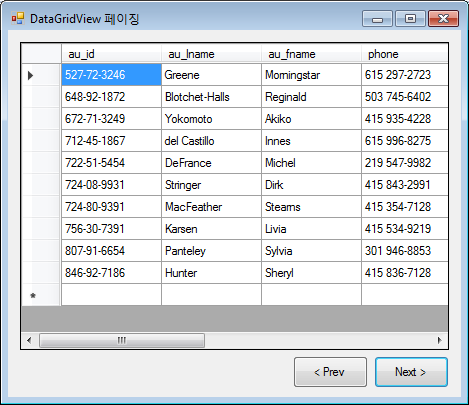Select cell 846-92-7186
The height and width of the screenshot is (405, 469).
pos(111,273)
